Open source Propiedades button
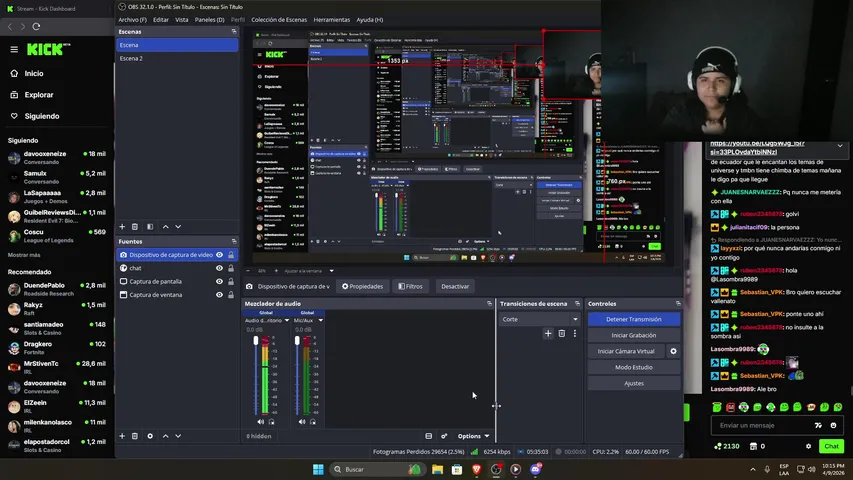 point(362,286)
